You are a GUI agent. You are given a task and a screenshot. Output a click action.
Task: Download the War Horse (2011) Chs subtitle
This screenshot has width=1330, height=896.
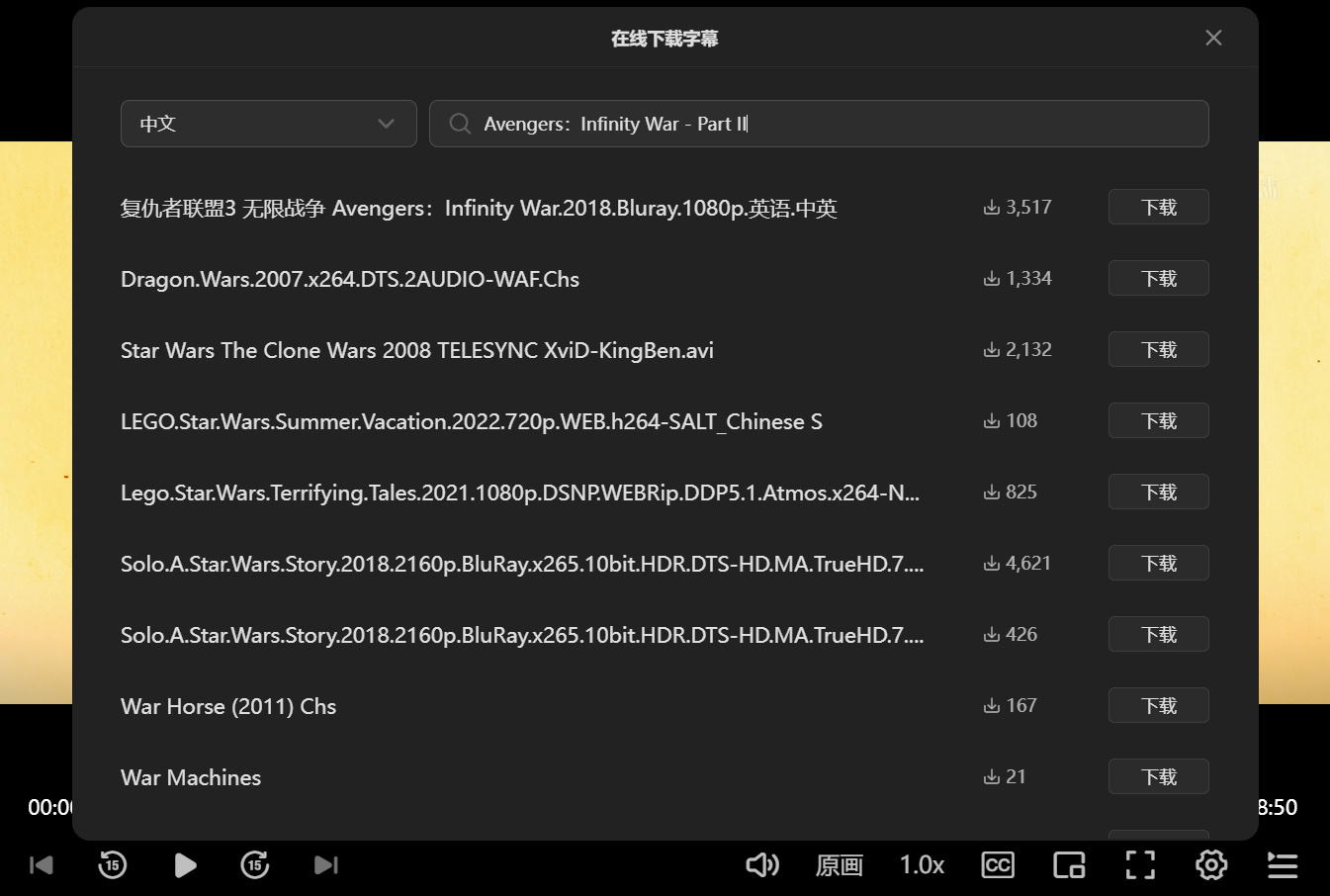pyautogui.click(x=1158, y=705)
